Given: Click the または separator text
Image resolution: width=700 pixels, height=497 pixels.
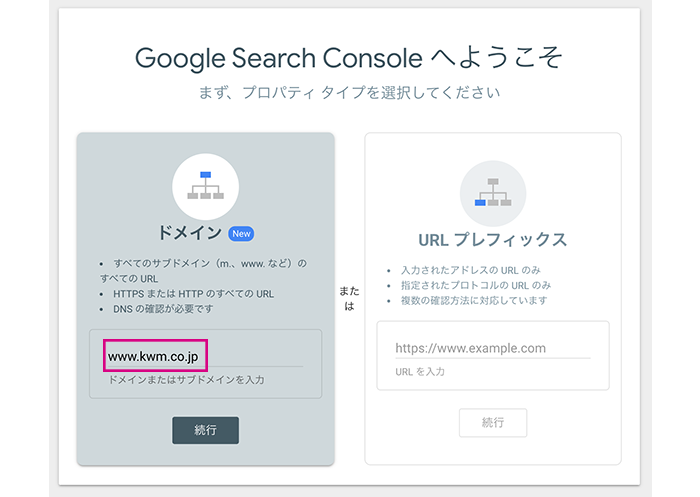Looking at the screenshot, I should pos(349,299).
